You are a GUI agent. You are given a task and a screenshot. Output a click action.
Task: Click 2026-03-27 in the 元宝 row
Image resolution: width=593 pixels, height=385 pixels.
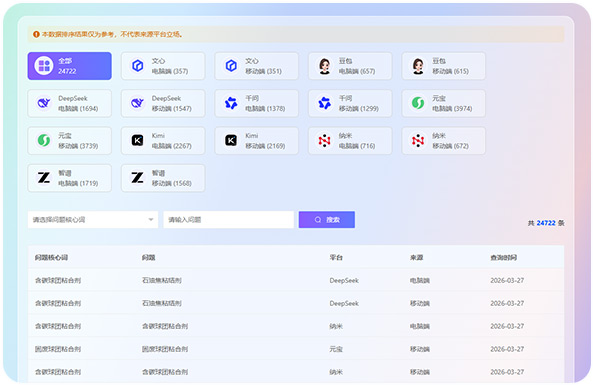[x=507, y=349]
